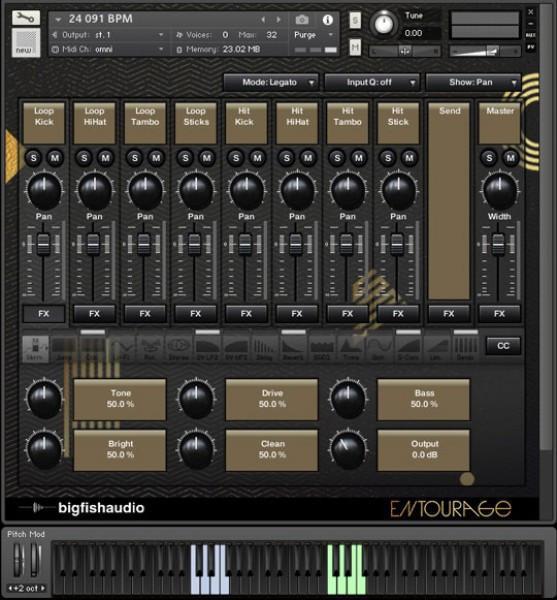Open the wrench instrument edit icon

[26, 18]
